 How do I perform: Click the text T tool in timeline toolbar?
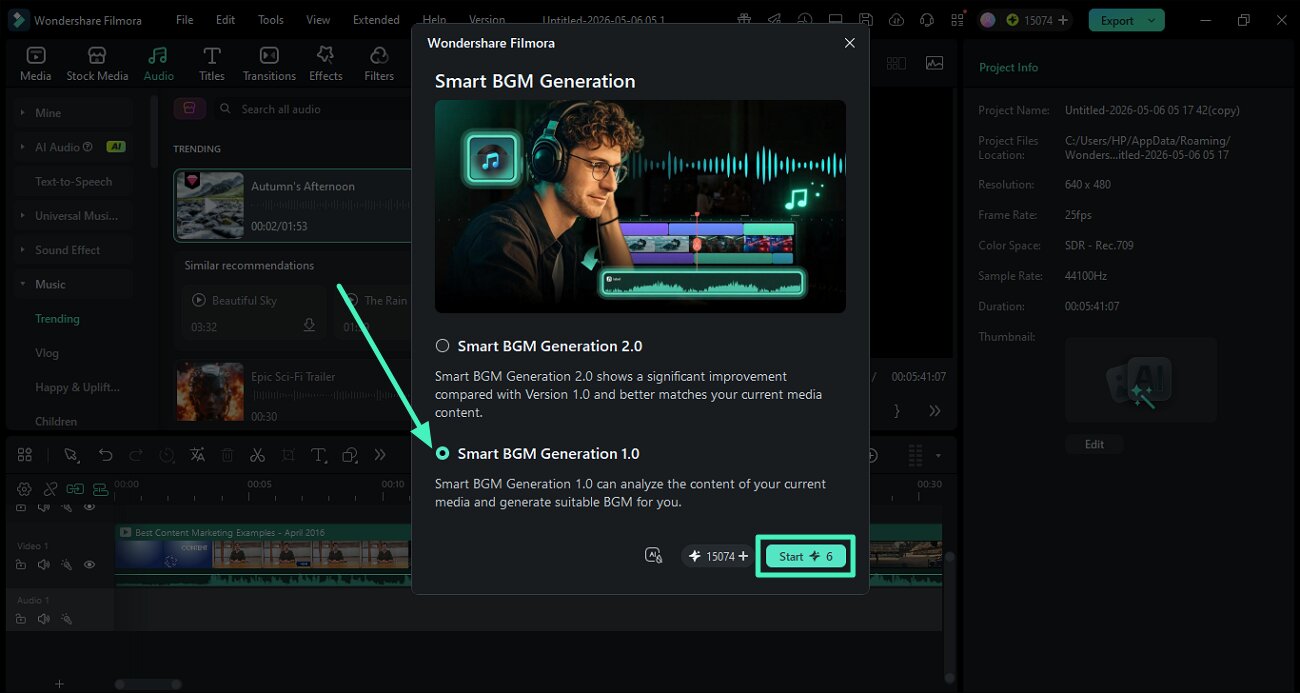(319, 455)
